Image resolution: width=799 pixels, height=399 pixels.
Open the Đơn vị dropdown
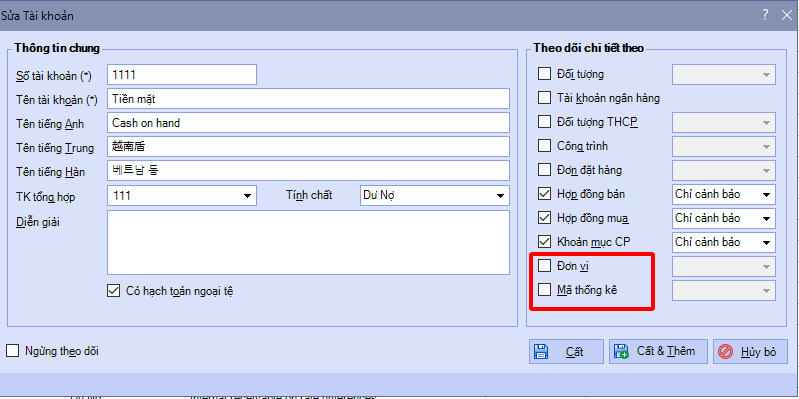(724, 266)
